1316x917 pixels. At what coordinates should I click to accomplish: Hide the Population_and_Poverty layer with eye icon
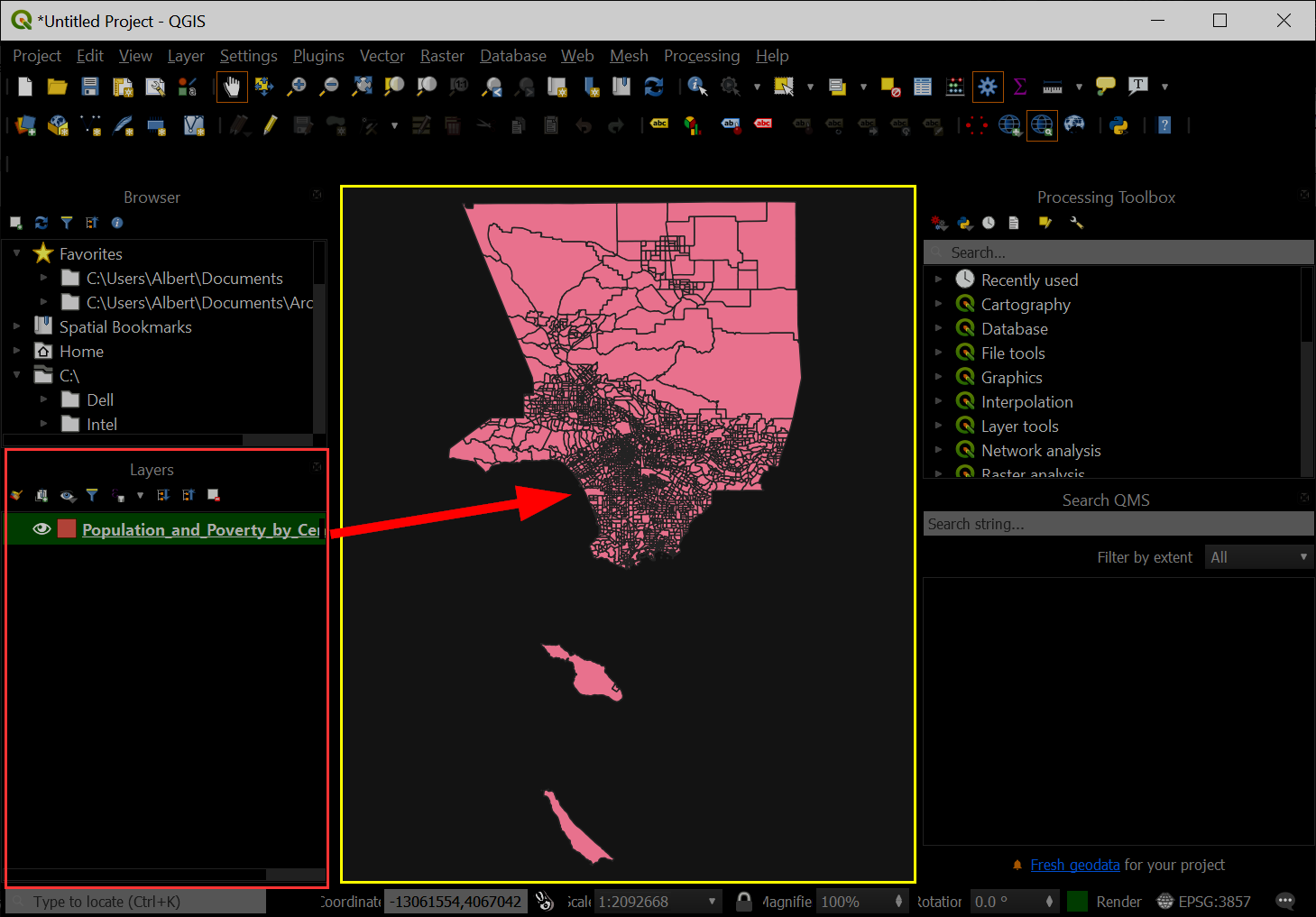(x=41, y=529)
